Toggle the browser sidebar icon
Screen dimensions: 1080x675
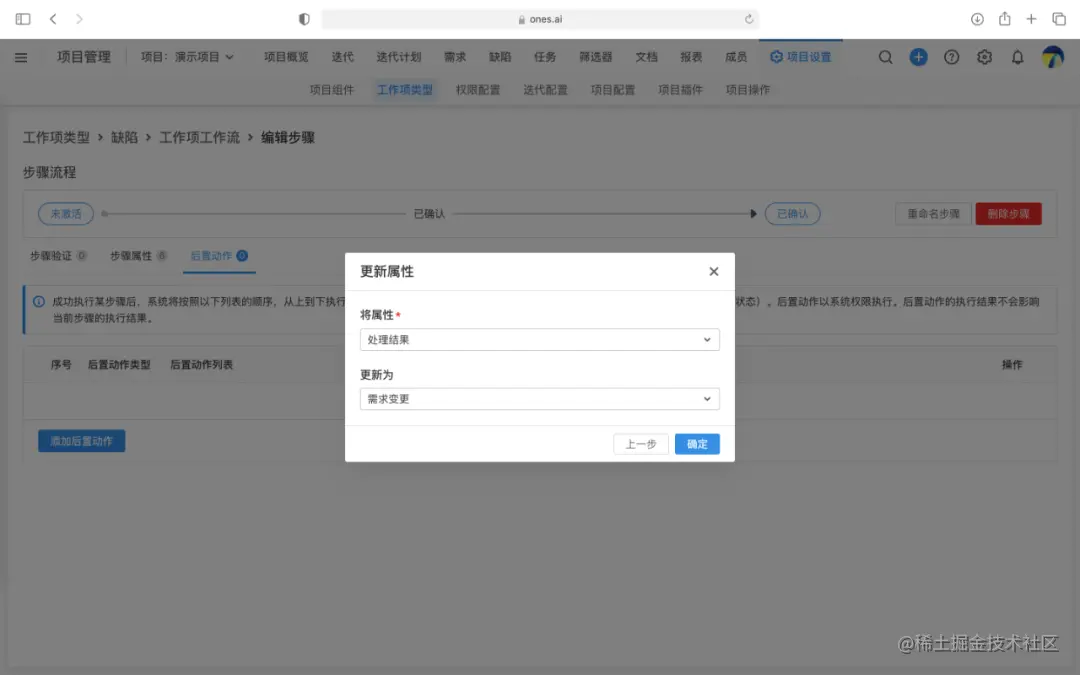tap(22, 18)
